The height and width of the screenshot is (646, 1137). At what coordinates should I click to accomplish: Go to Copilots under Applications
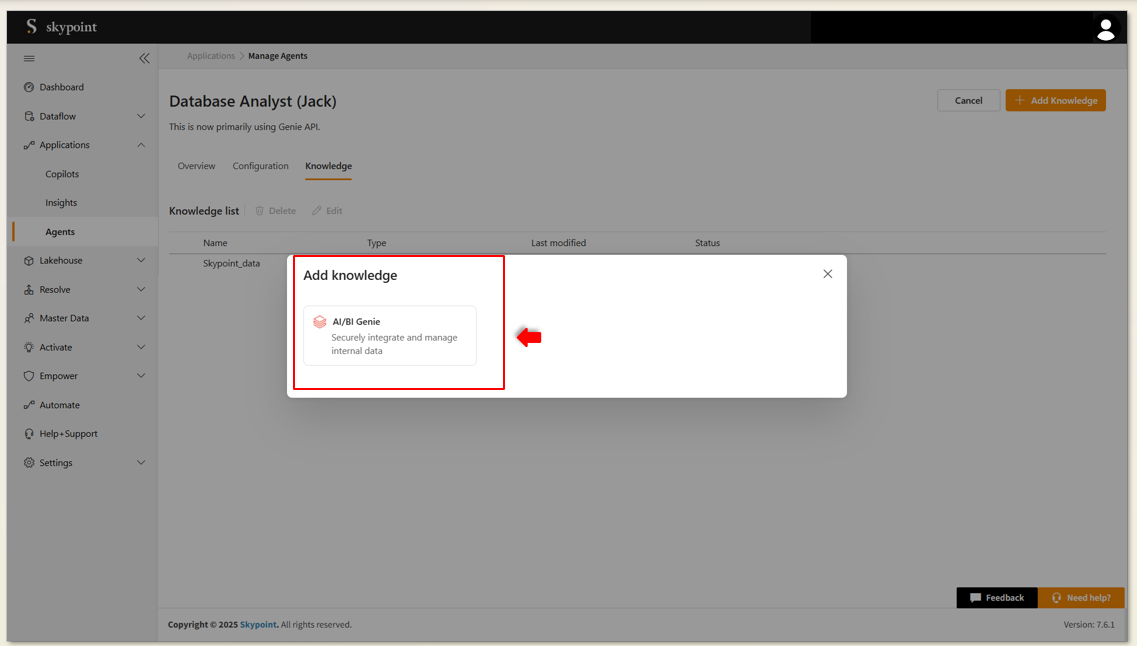tap(62, 174)
